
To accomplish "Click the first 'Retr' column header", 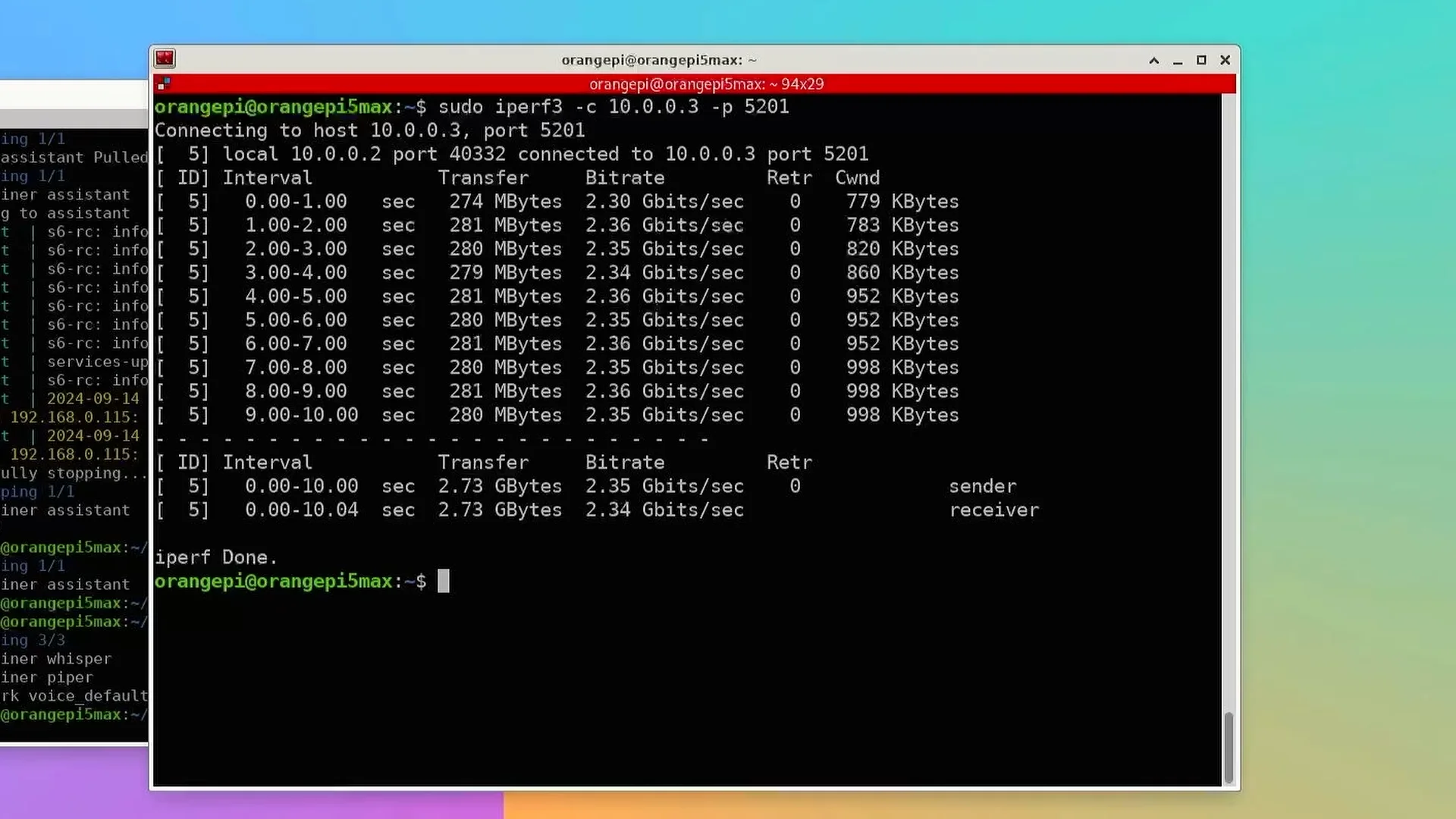I will click(x=789, y=178).
